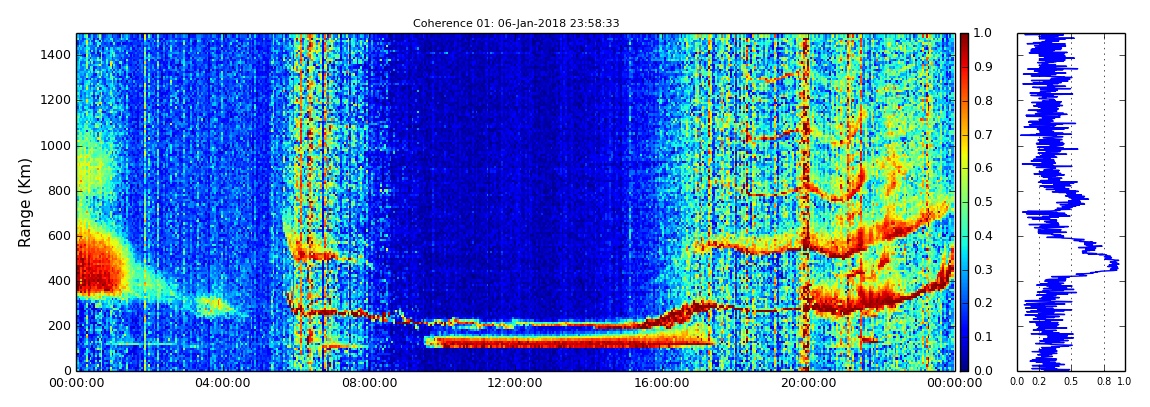Click the 0.2 tick on profile plot axis

pos(1039,382)
